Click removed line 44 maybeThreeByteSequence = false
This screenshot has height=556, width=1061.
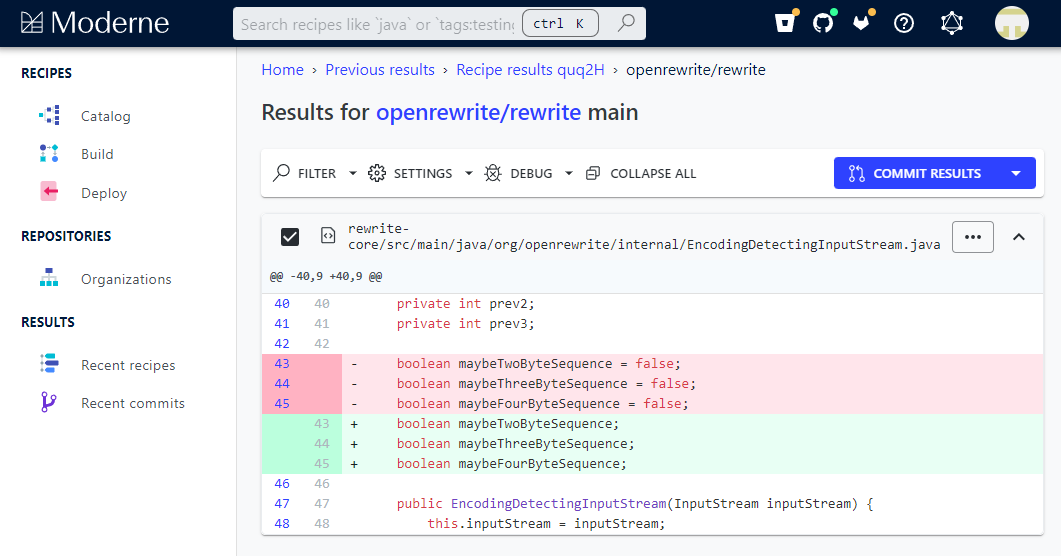[652, 384]
